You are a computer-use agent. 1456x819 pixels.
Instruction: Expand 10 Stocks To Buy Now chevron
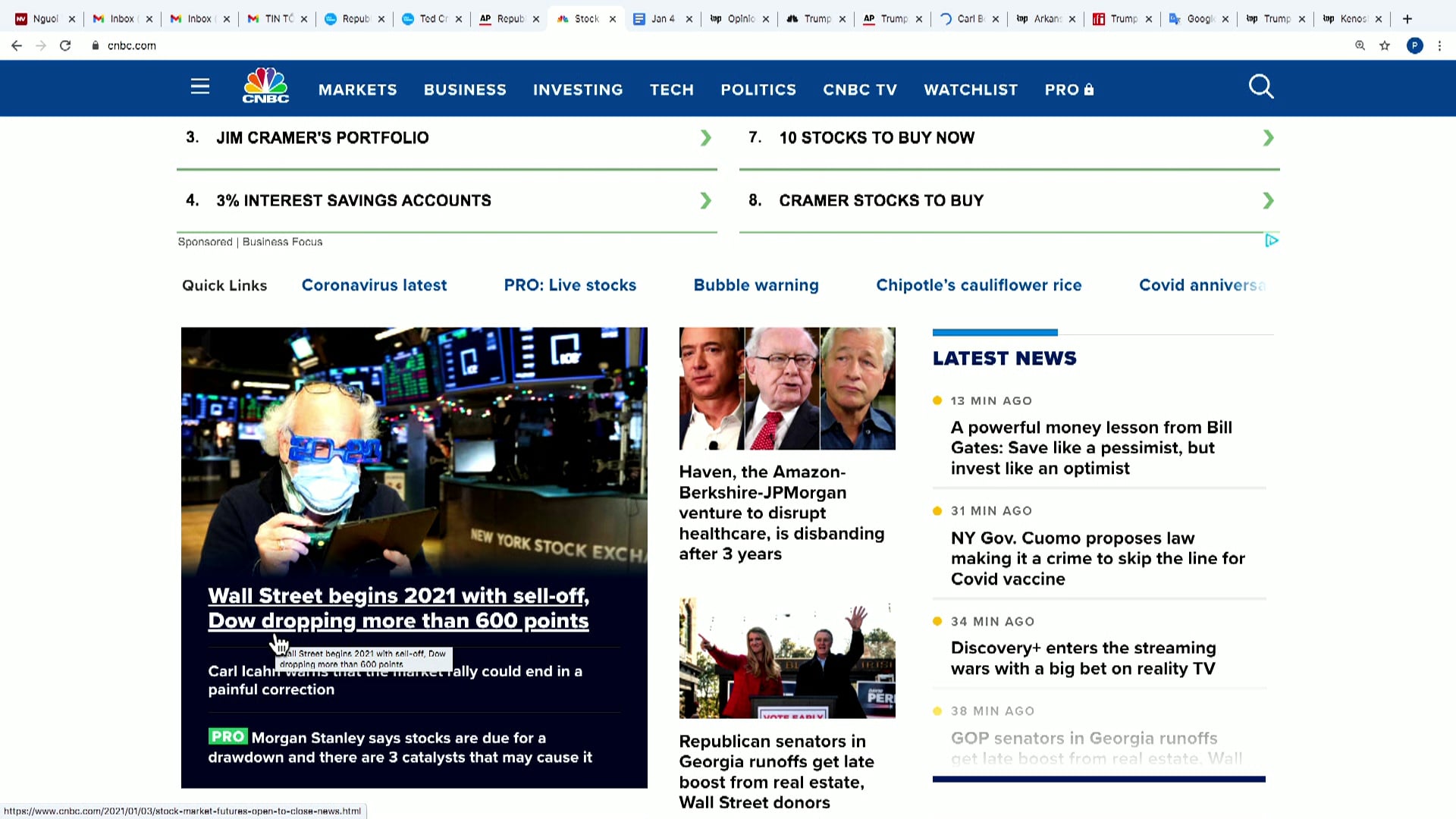click(x=1268, y=138)
